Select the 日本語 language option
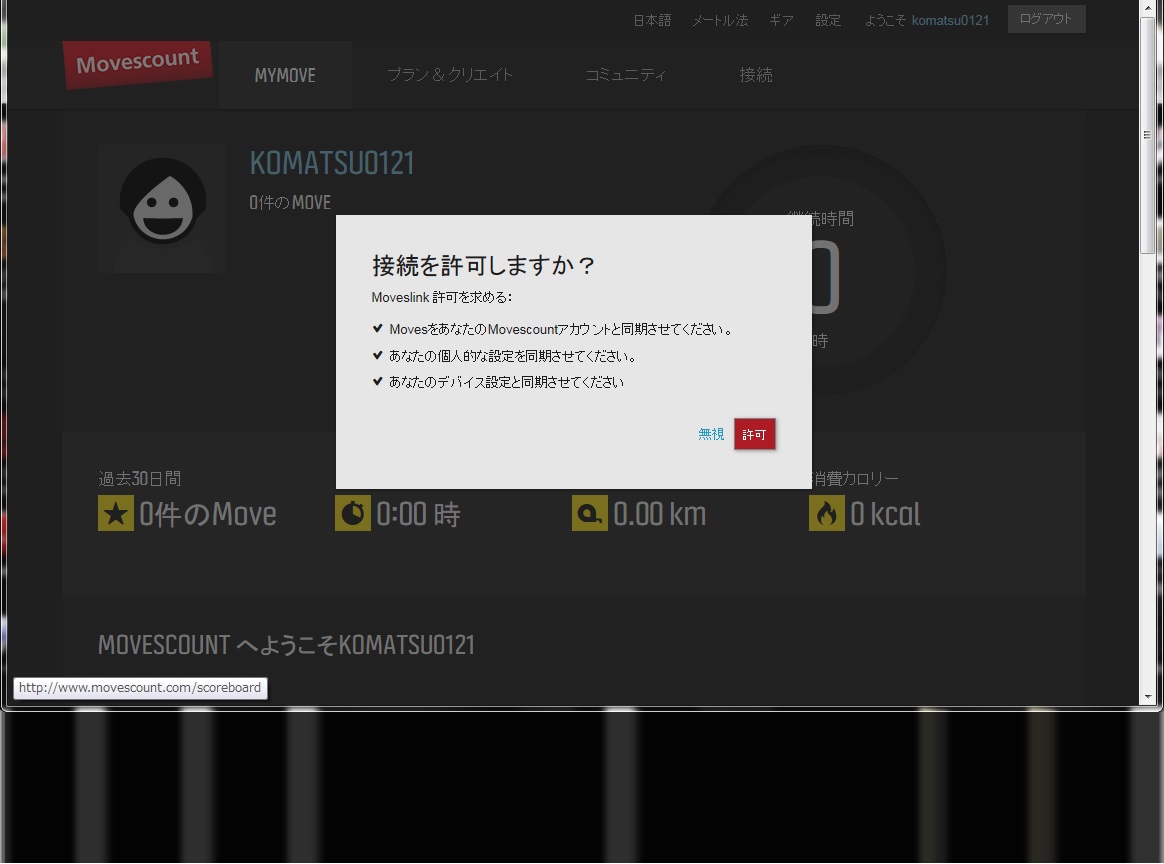1164x864 pixels. [652, 21]
